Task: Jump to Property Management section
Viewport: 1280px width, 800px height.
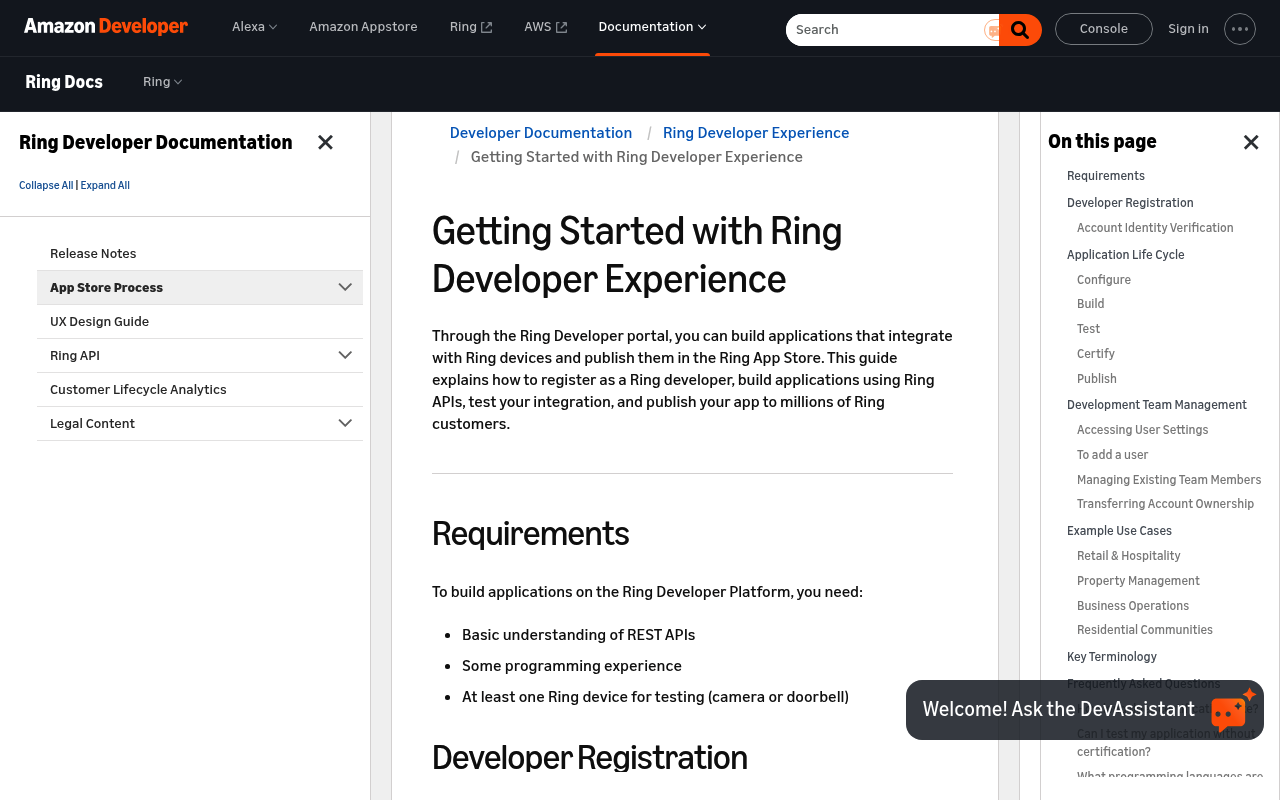Action: 1138,581
